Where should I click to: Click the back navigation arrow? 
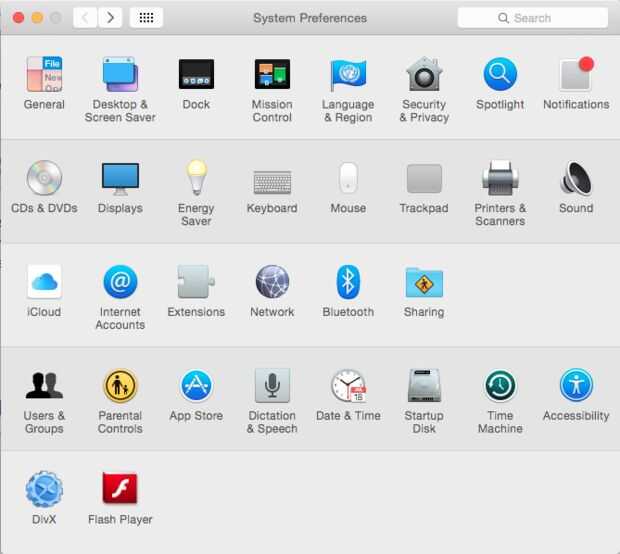click(85, 17)
